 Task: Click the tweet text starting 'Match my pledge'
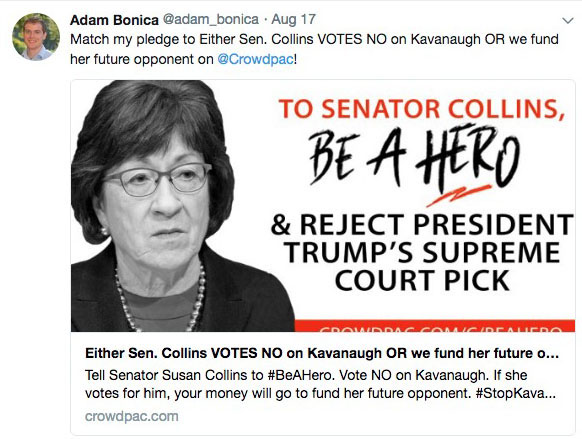(x=314, y=49)
